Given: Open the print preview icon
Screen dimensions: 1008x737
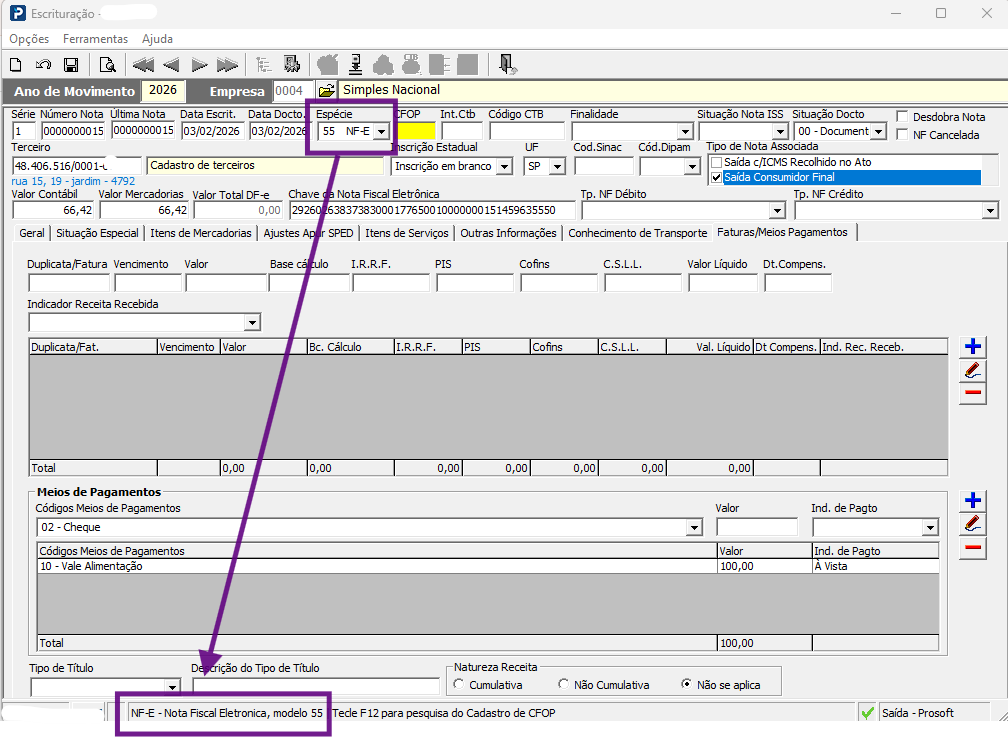Looking at the screenshot, I should click(x=107, y=65).
